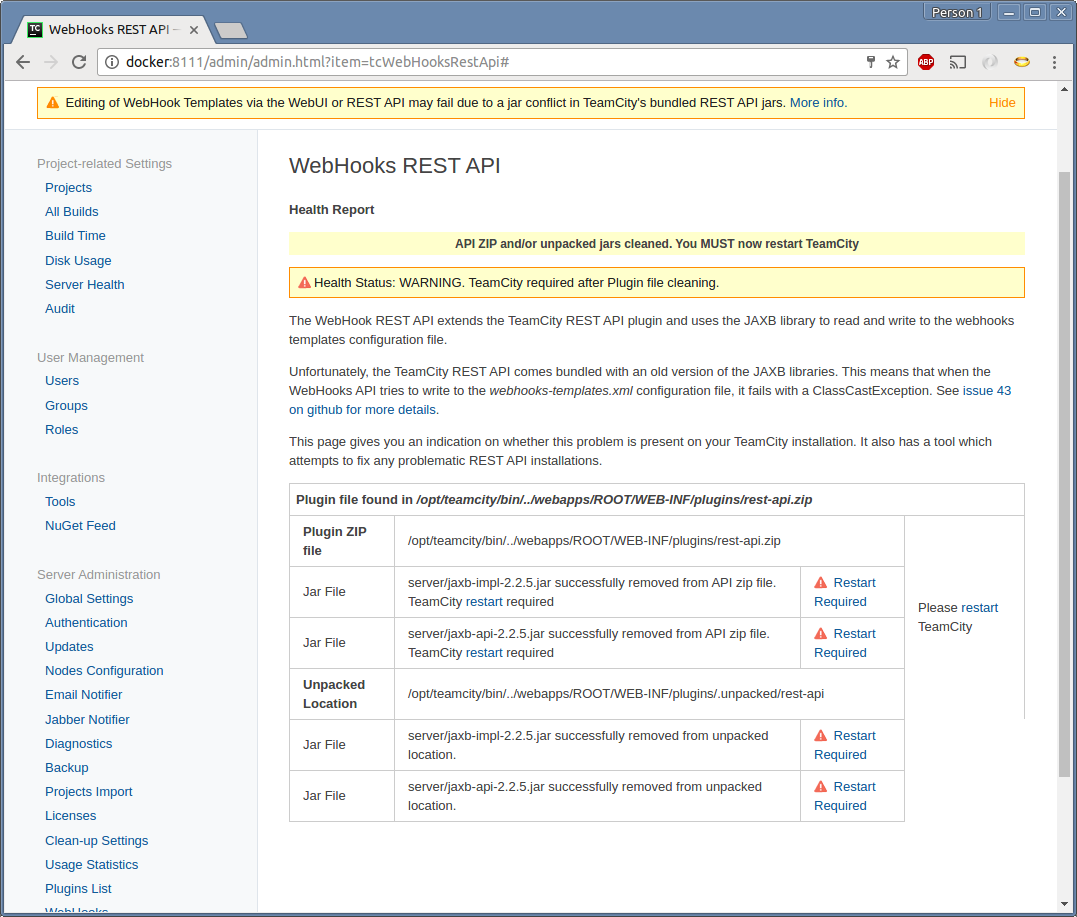The height and width of the screenshot is (917, 1077).
Task: Open Disk Usage page
Action: pos(78,260)
